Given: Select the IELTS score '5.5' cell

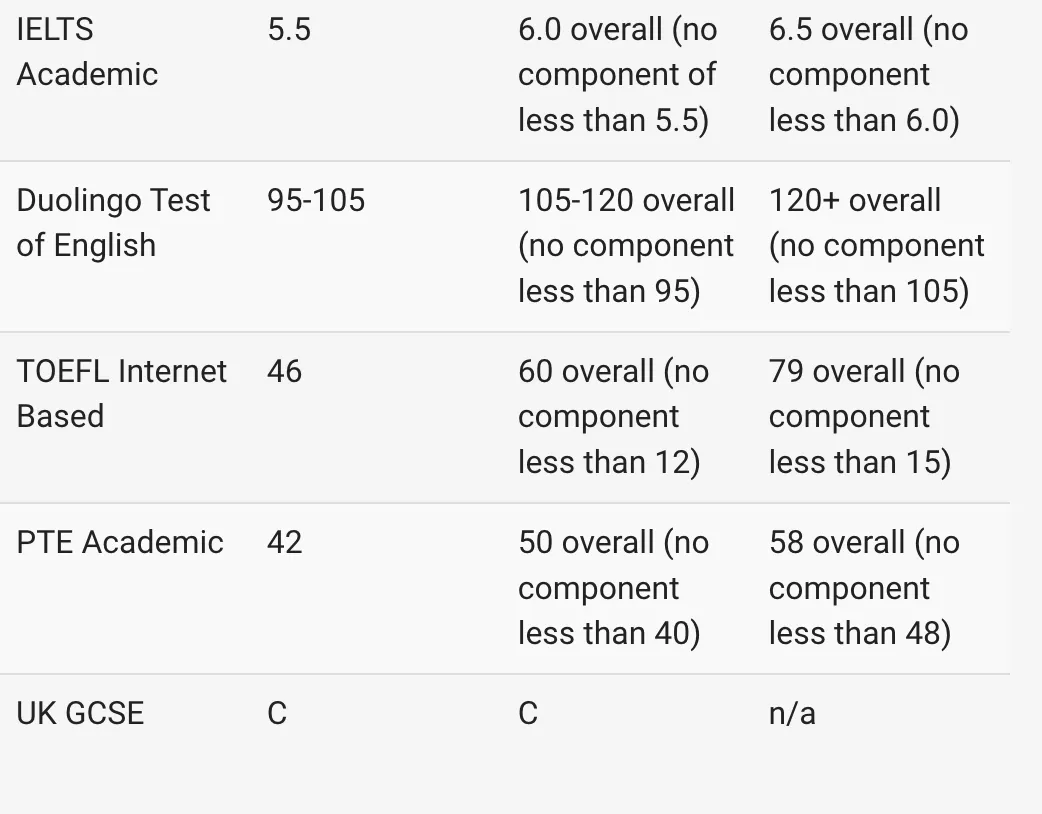Looking at the screenshot, I should (x=289, y=29).
